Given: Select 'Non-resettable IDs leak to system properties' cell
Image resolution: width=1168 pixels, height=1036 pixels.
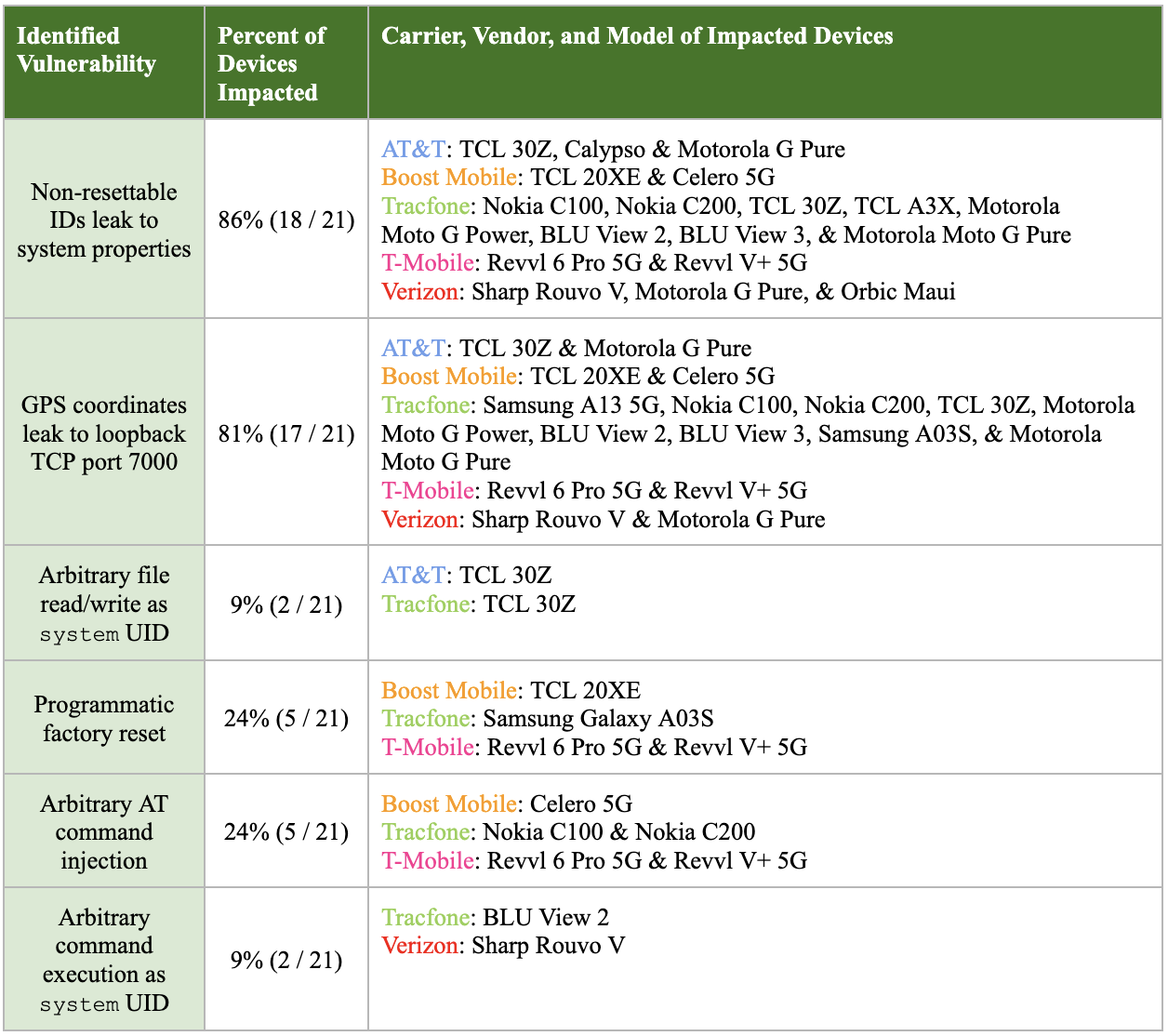Looking at the screenshot, I should pos(104,219).
